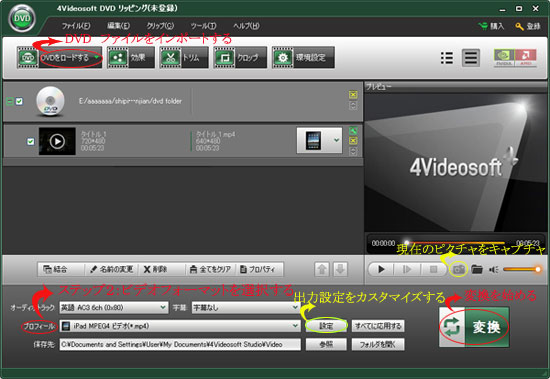Open snapshot folder icon

coord(477,270)
